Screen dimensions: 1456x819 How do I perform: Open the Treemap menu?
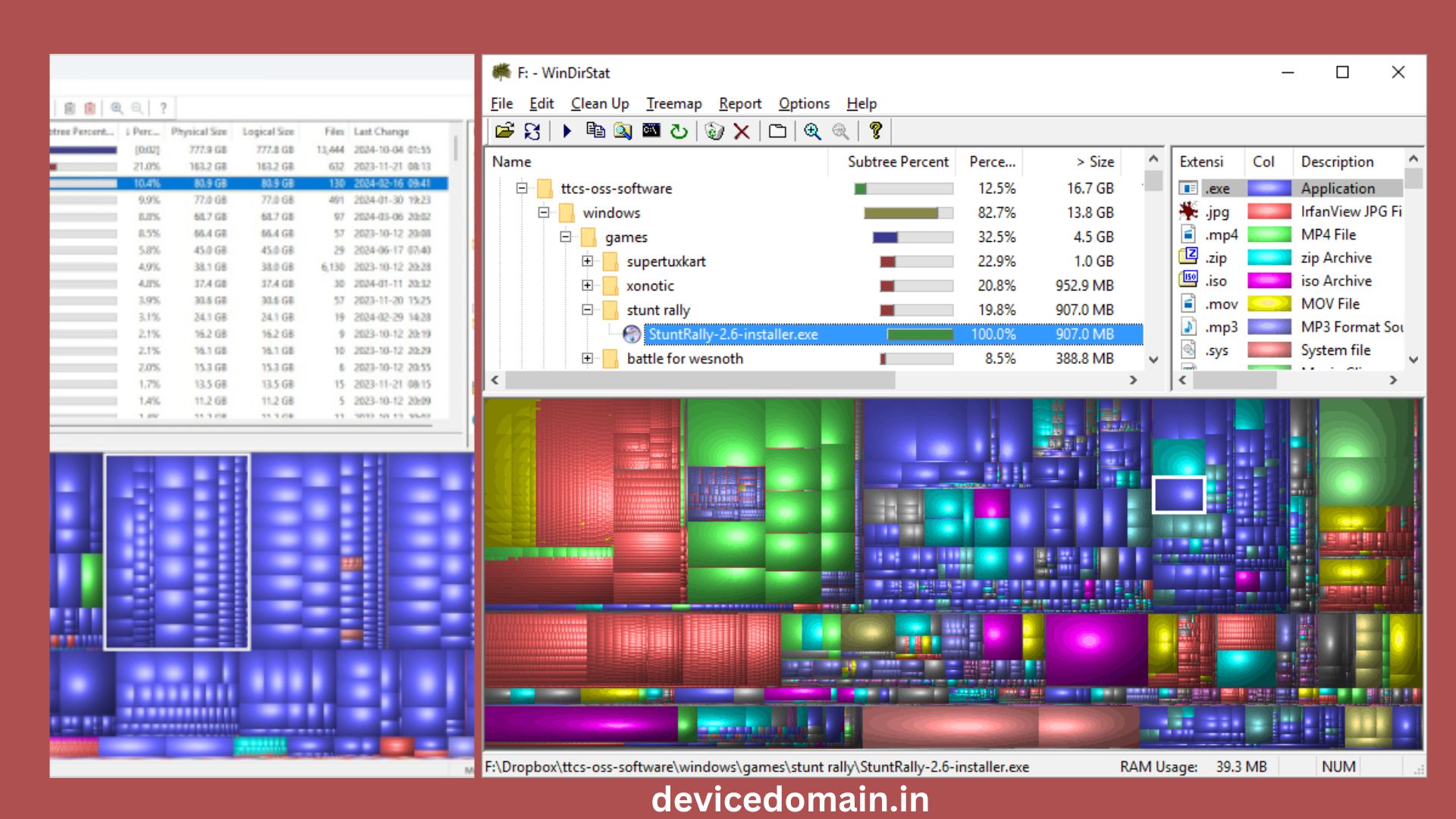(673, 103)
